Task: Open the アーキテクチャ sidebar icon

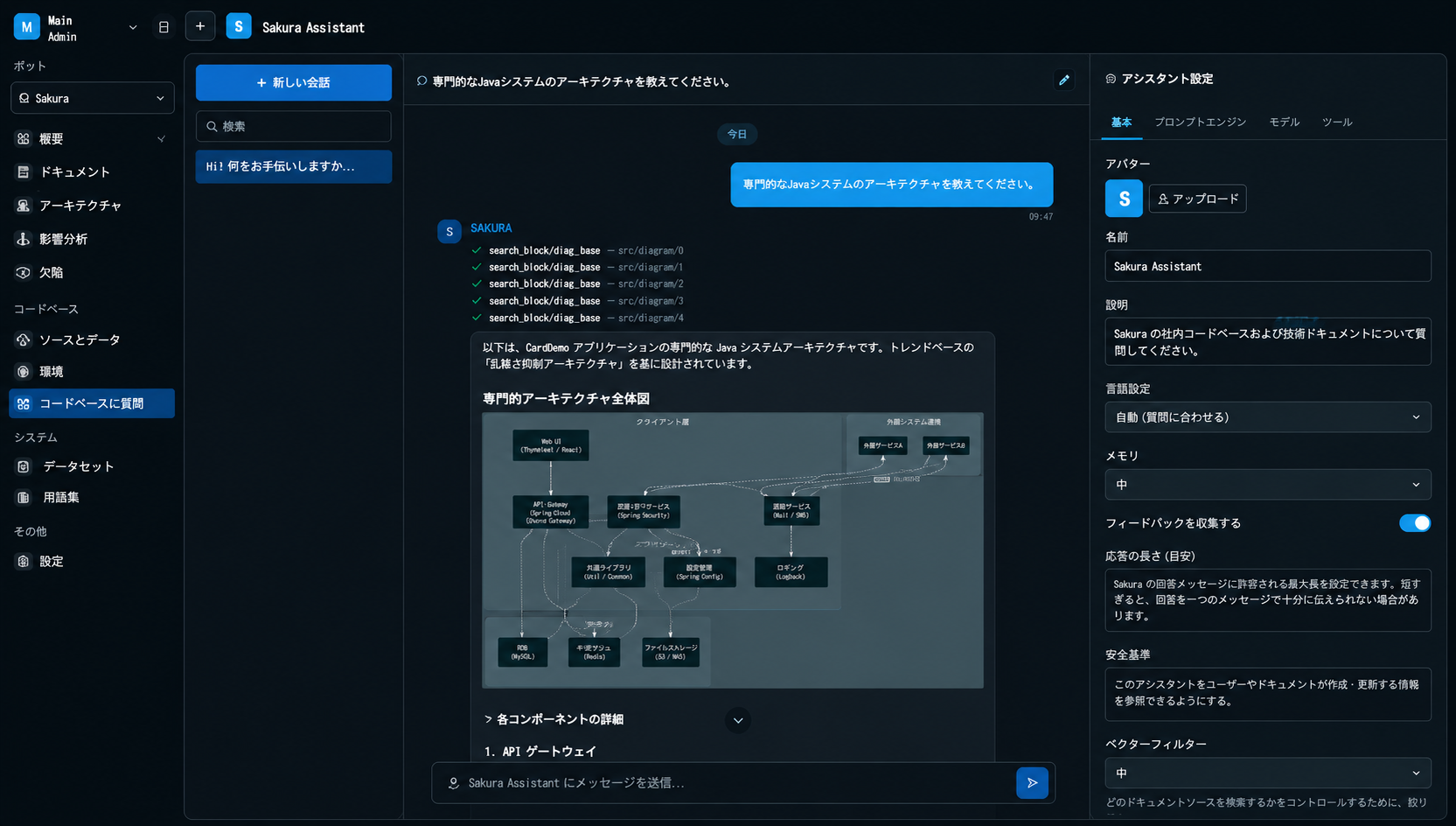Action: point(24,205)
